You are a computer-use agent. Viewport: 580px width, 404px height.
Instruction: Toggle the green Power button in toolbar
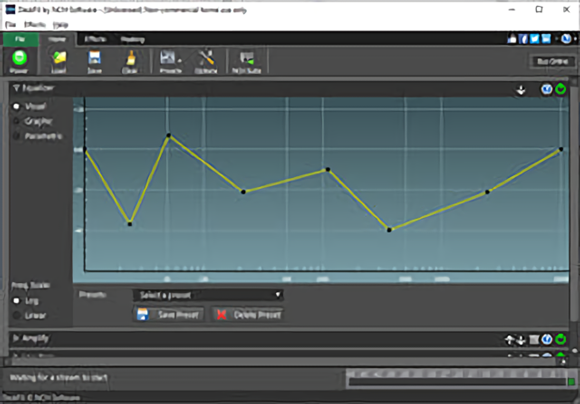[x=19, y=61]
